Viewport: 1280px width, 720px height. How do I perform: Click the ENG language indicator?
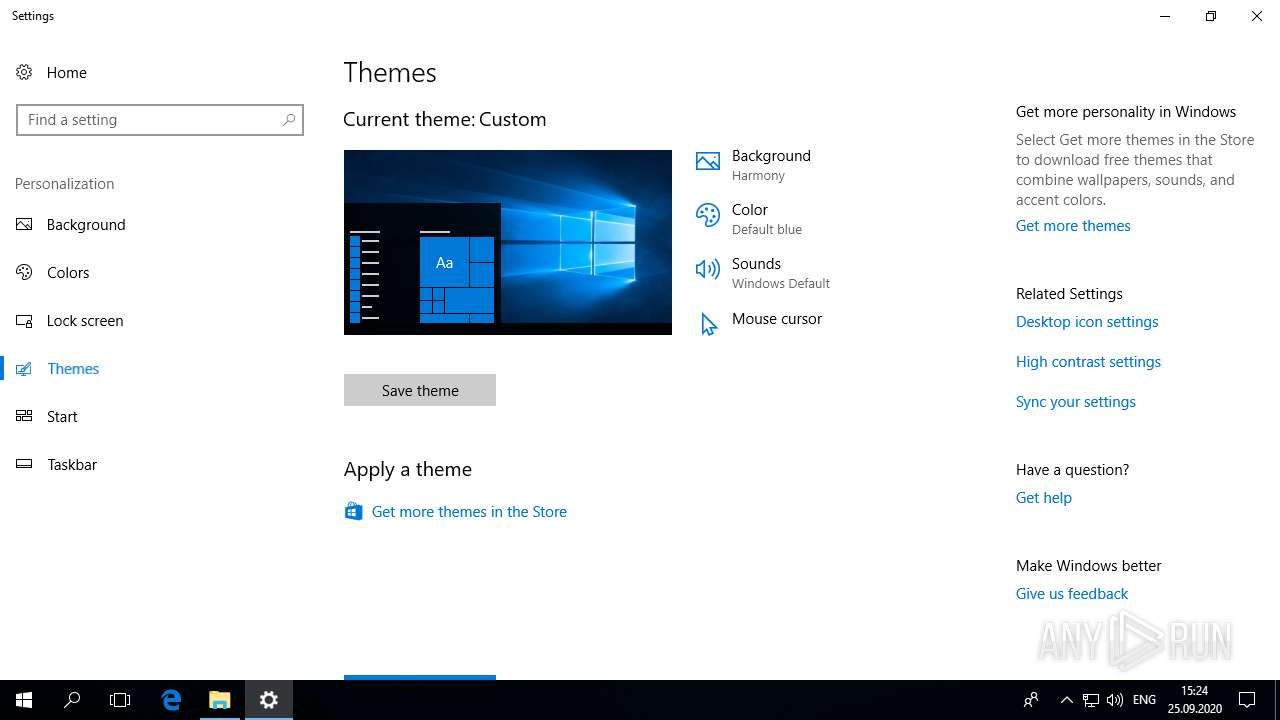tap(1145, 700)
